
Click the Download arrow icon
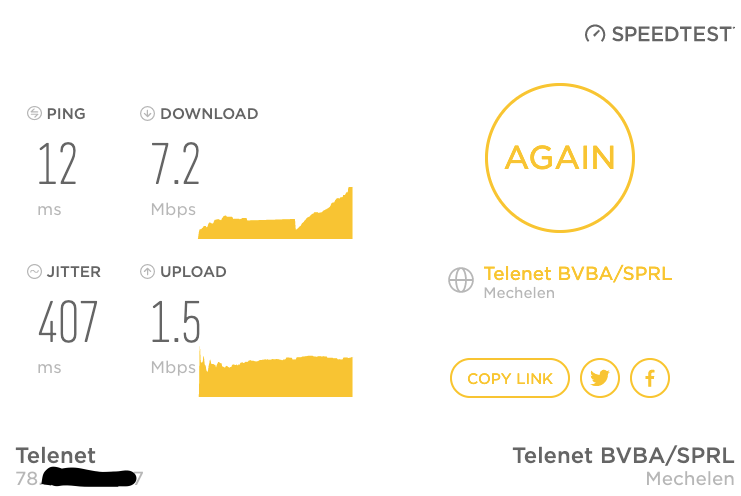[147, 113]
